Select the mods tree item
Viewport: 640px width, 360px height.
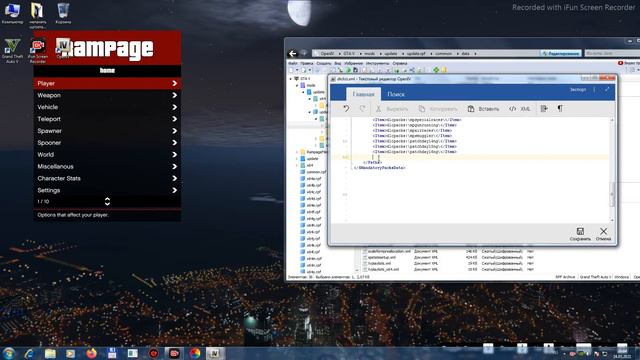tap(311, 85)
